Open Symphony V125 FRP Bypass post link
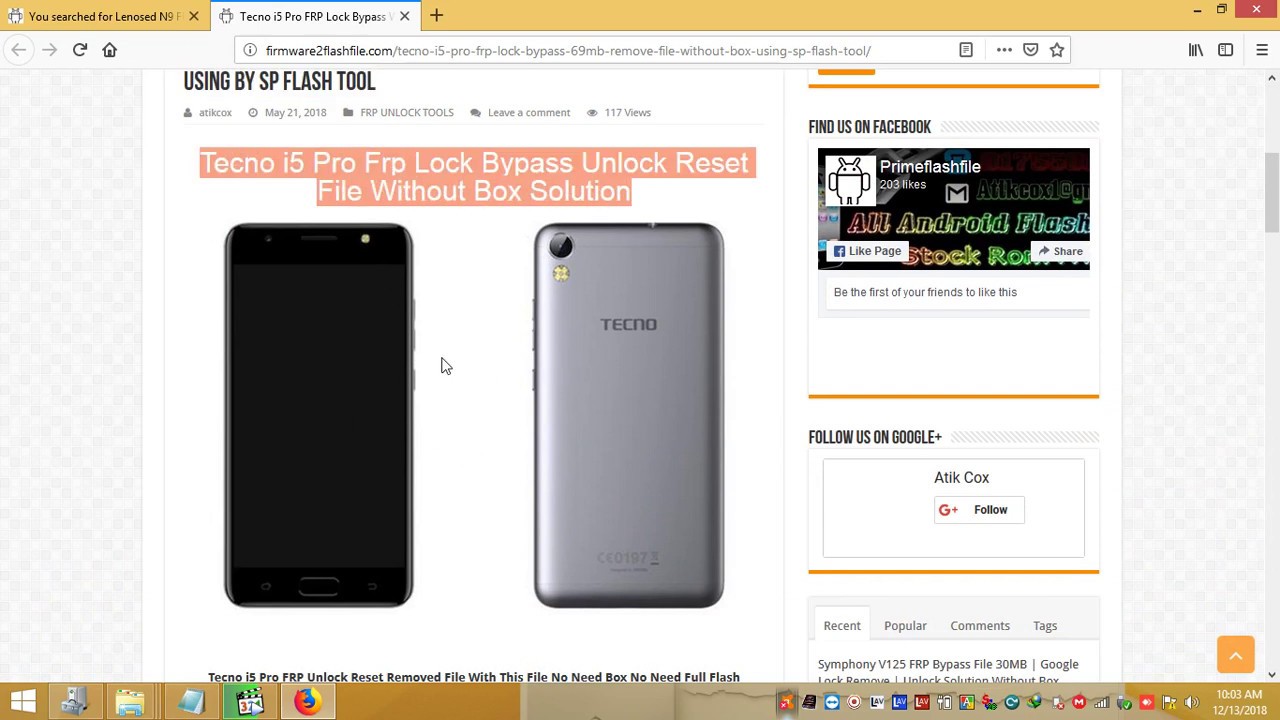Viewport: 1280px width, 720px height. point(948,672)
